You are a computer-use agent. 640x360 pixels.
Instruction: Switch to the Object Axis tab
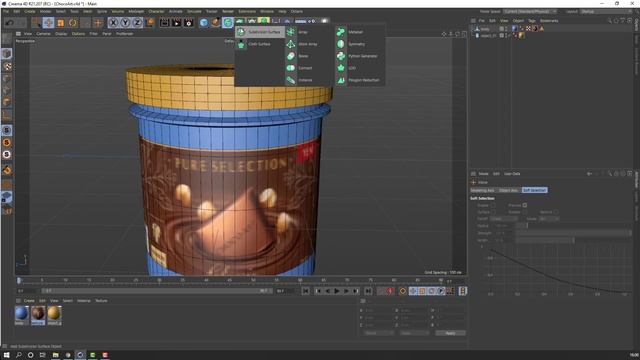point(509,190)
